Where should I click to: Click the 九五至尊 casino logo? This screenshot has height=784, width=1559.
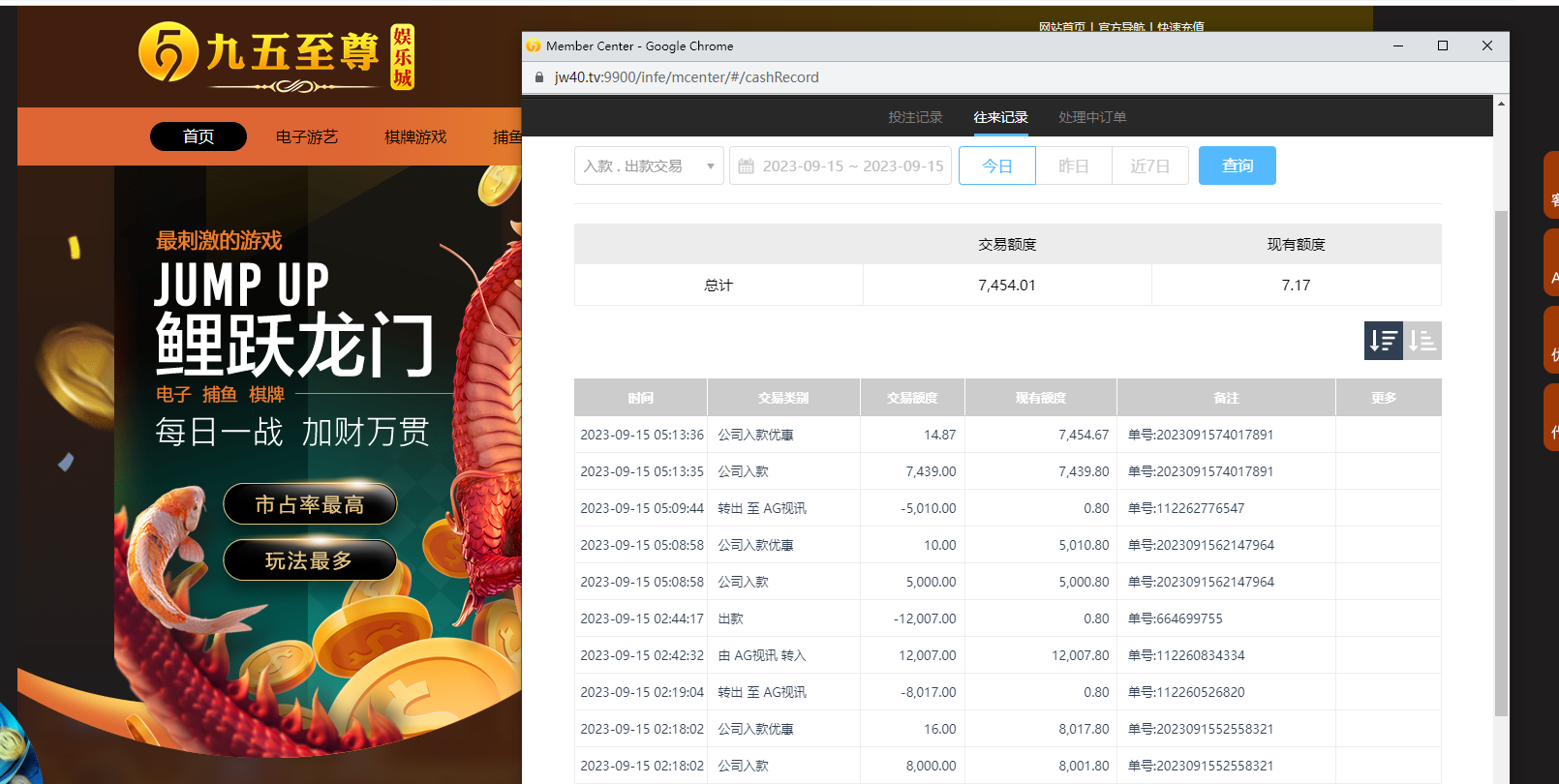[x=276, y=57]
